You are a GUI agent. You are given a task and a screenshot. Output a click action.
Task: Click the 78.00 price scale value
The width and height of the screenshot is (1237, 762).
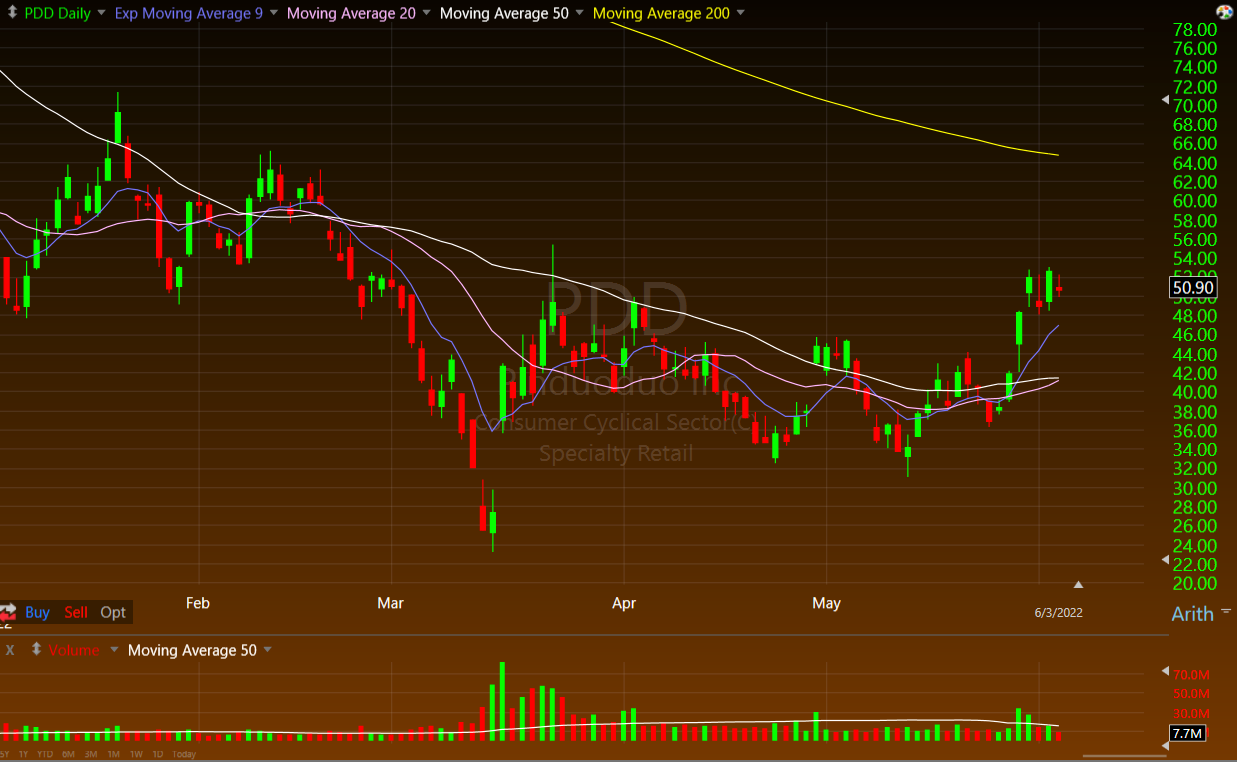click(1194, 29)
